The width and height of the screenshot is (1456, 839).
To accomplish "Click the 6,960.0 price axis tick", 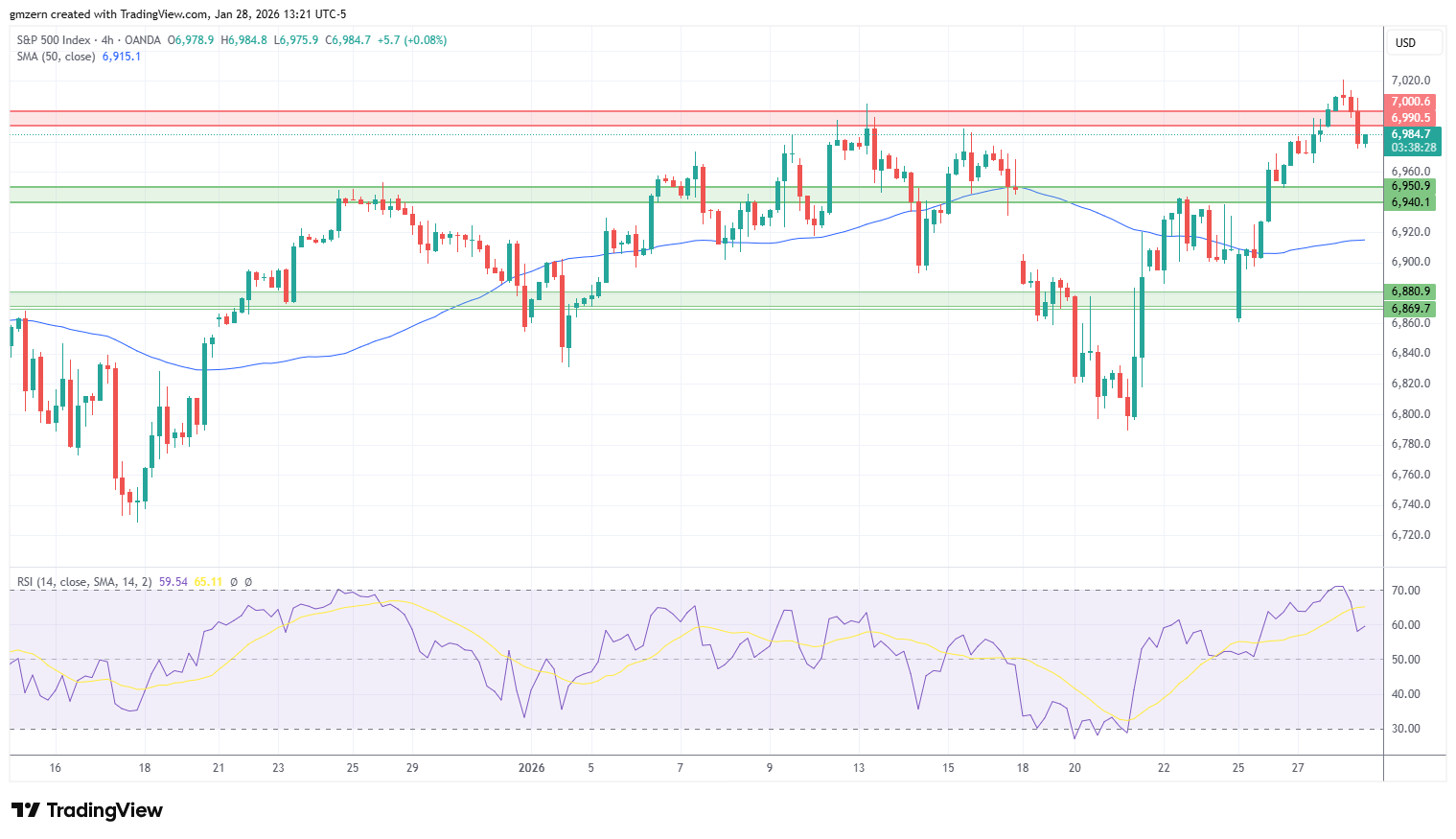I will click(1411, 172).
